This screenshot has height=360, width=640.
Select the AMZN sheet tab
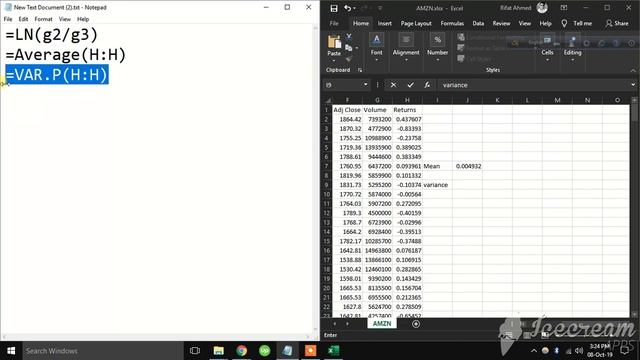click(382, 324)
